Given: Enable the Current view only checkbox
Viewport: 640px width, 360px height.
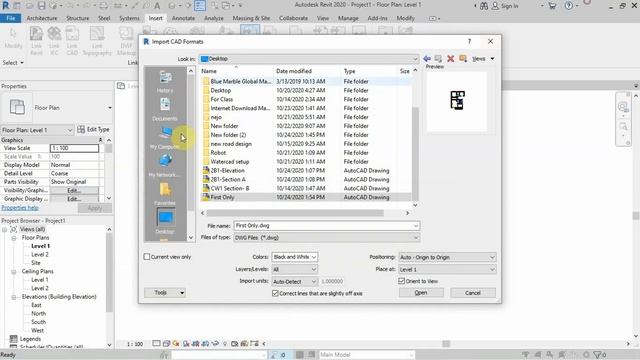Looking at the screenshot, I should tap(147, 257).
